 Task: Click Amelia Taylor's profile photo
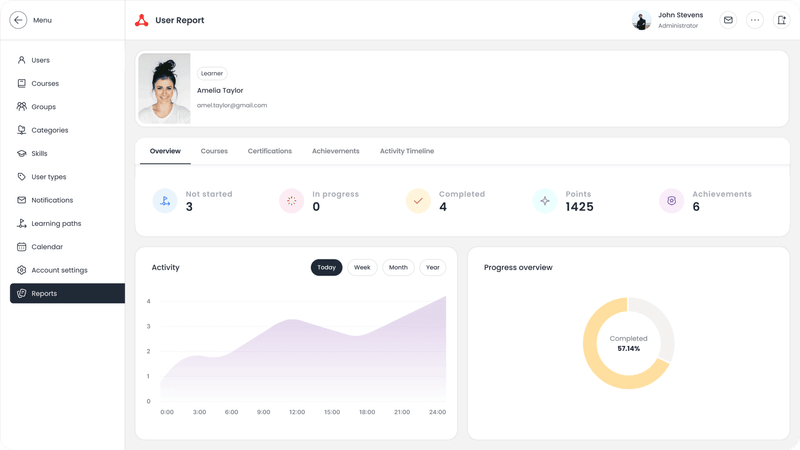pos(164,89)
